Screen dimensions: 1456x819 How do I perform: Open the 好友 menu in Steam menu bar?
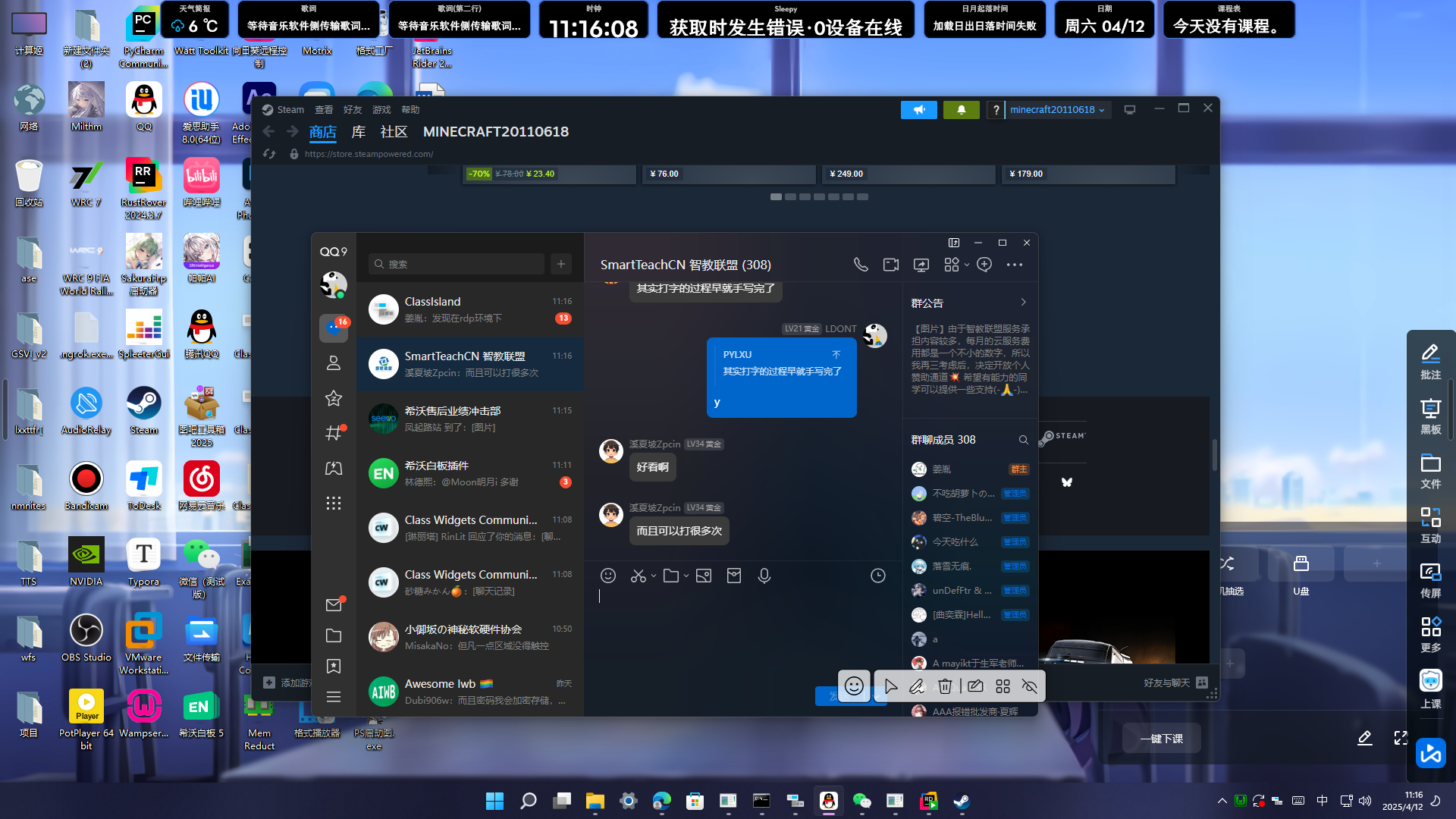pos(352,110)
